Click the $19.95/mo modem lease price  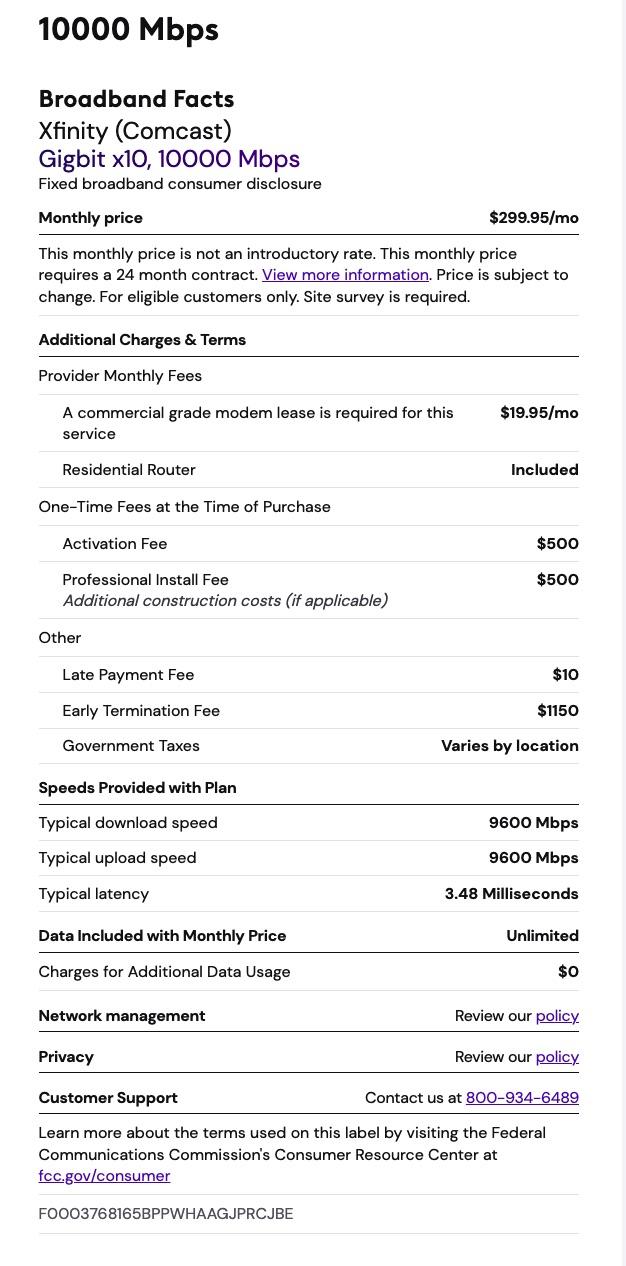tap(539, 413)
